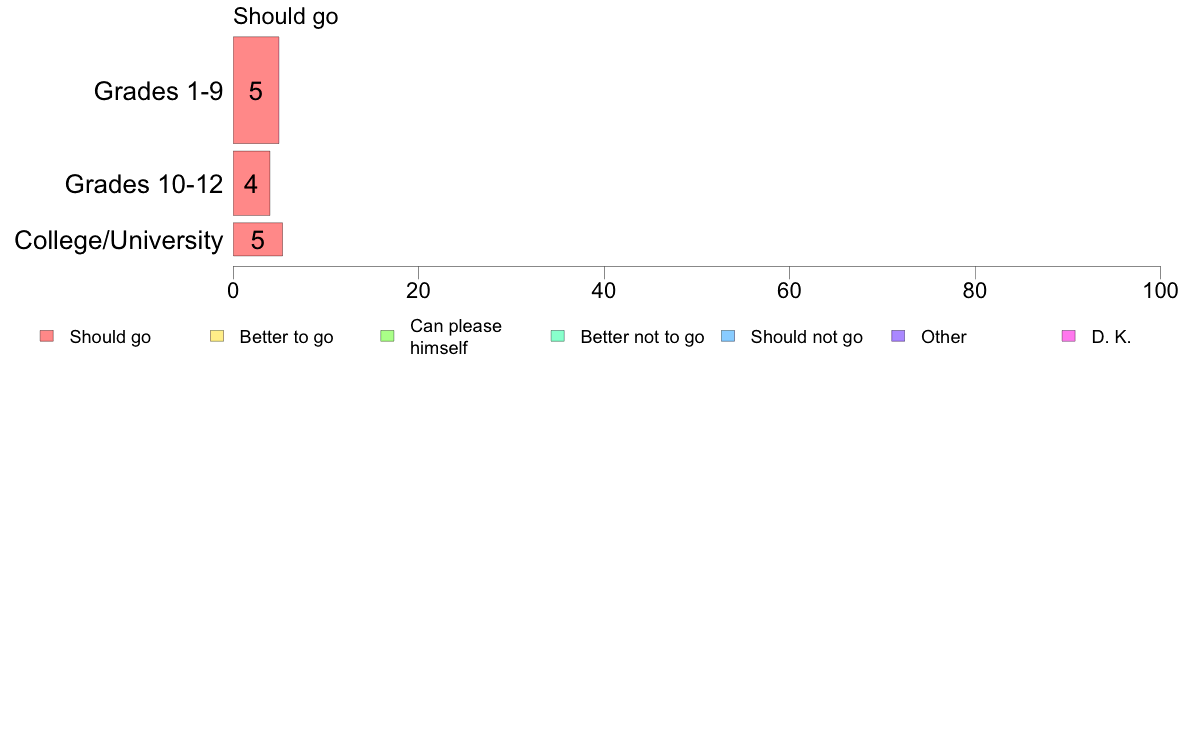Click the teal Better not to go swatch
Viewport: 1188px width, 736px height.
[558, 336]
